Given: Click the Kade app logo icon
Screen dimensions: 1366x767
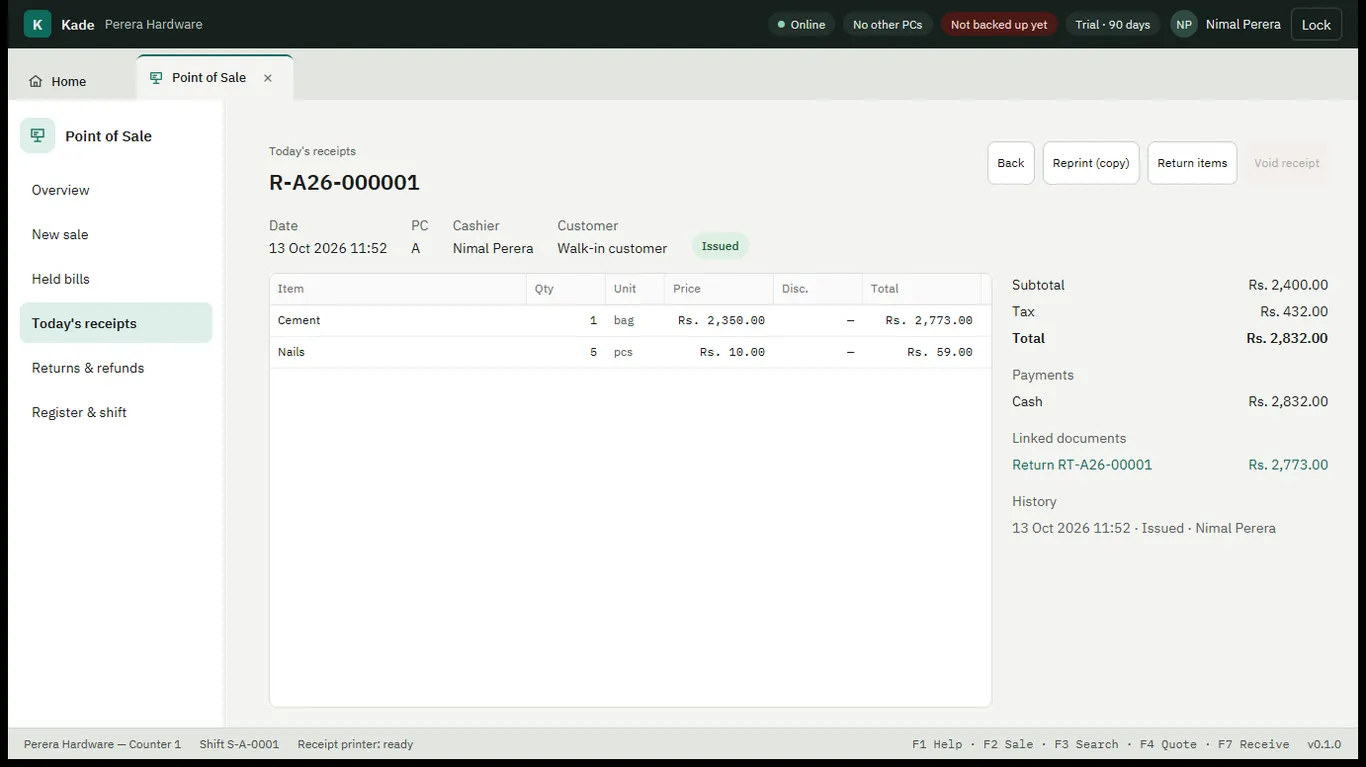Looking at the screenshot, I should pos(37,24).
